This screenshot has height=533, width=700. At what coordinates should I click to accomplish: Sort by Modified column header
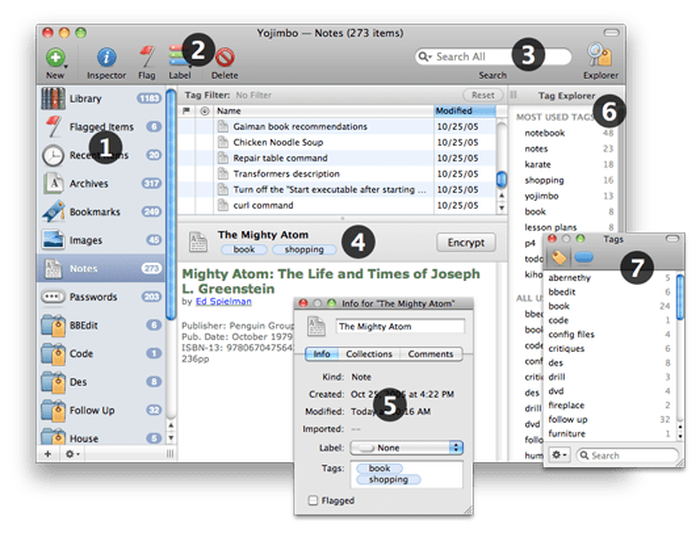[x=464, y=111]
